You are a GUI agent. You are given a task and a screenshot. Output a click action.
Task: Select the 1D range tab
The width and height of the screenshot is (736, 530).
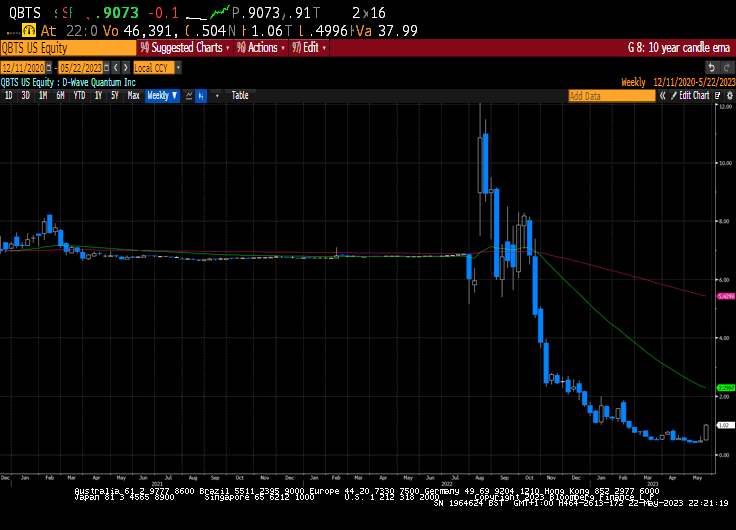point(8,96)
